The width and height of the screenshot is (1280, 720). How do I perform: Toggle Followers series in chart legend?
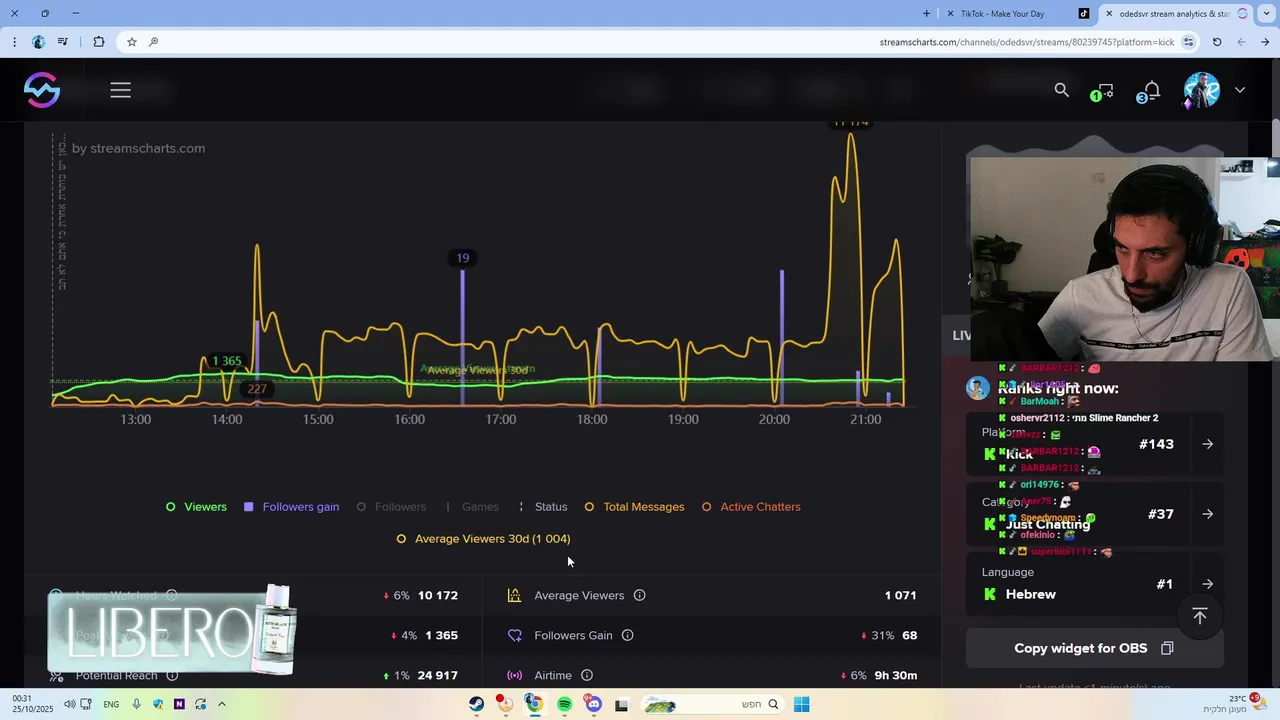(391, 507)
